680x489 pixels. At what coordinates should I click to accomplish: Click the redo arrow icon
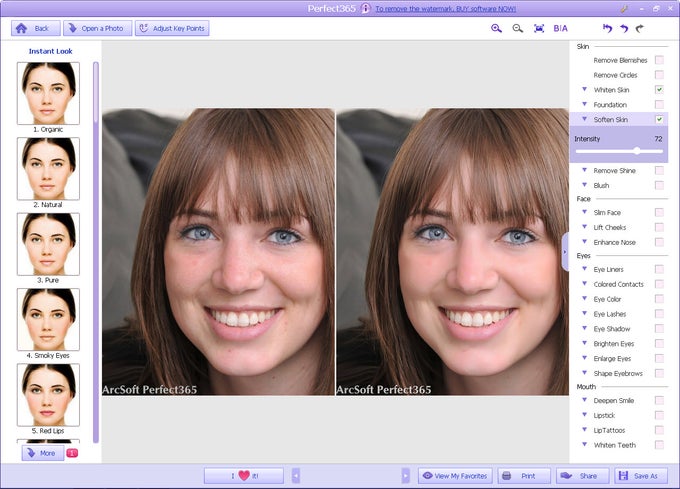(640, 29)
